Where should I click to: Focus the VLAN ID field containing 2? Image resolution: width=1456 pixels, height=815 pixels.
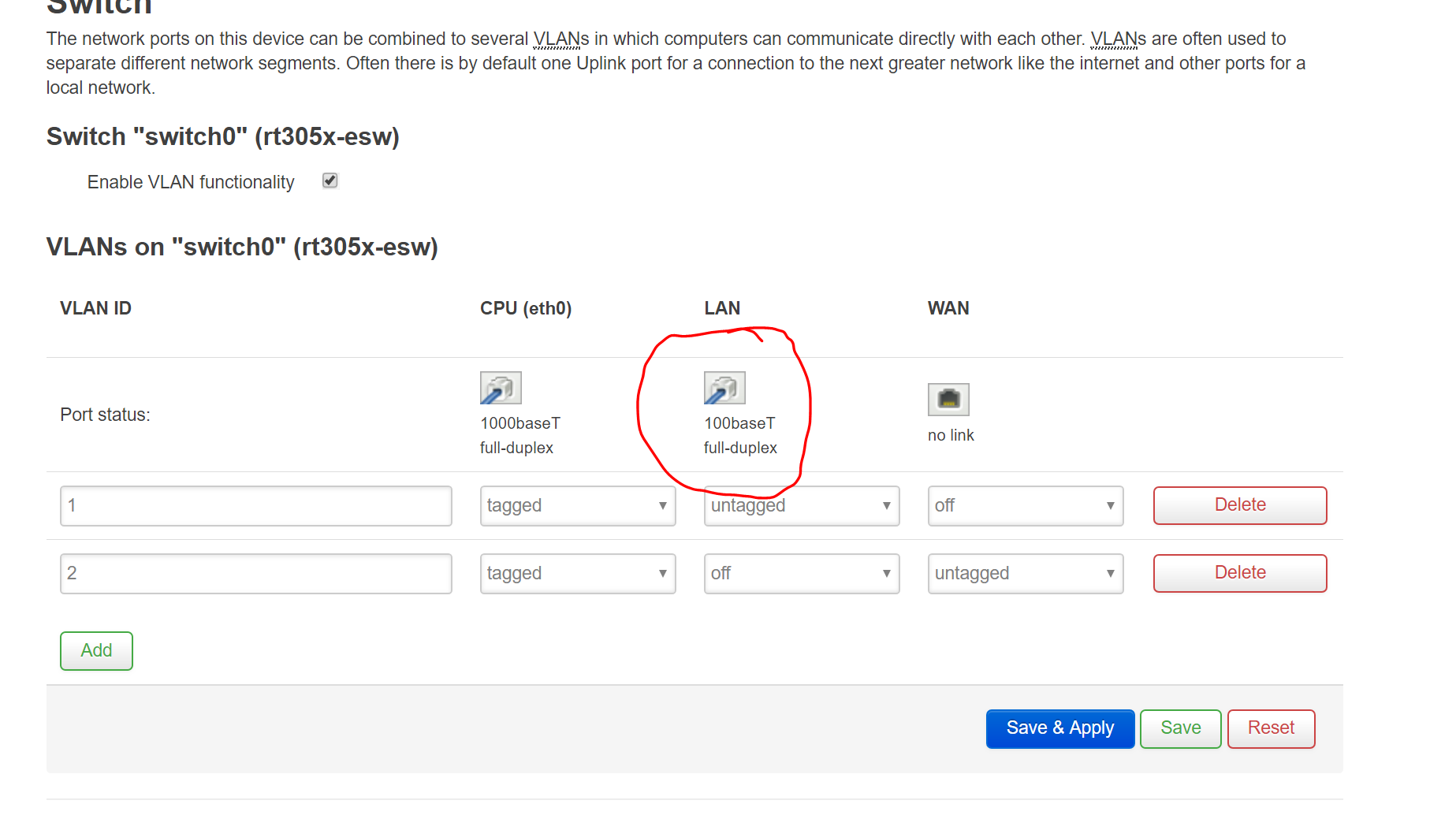pyautogui.click(x=255, y=574)
